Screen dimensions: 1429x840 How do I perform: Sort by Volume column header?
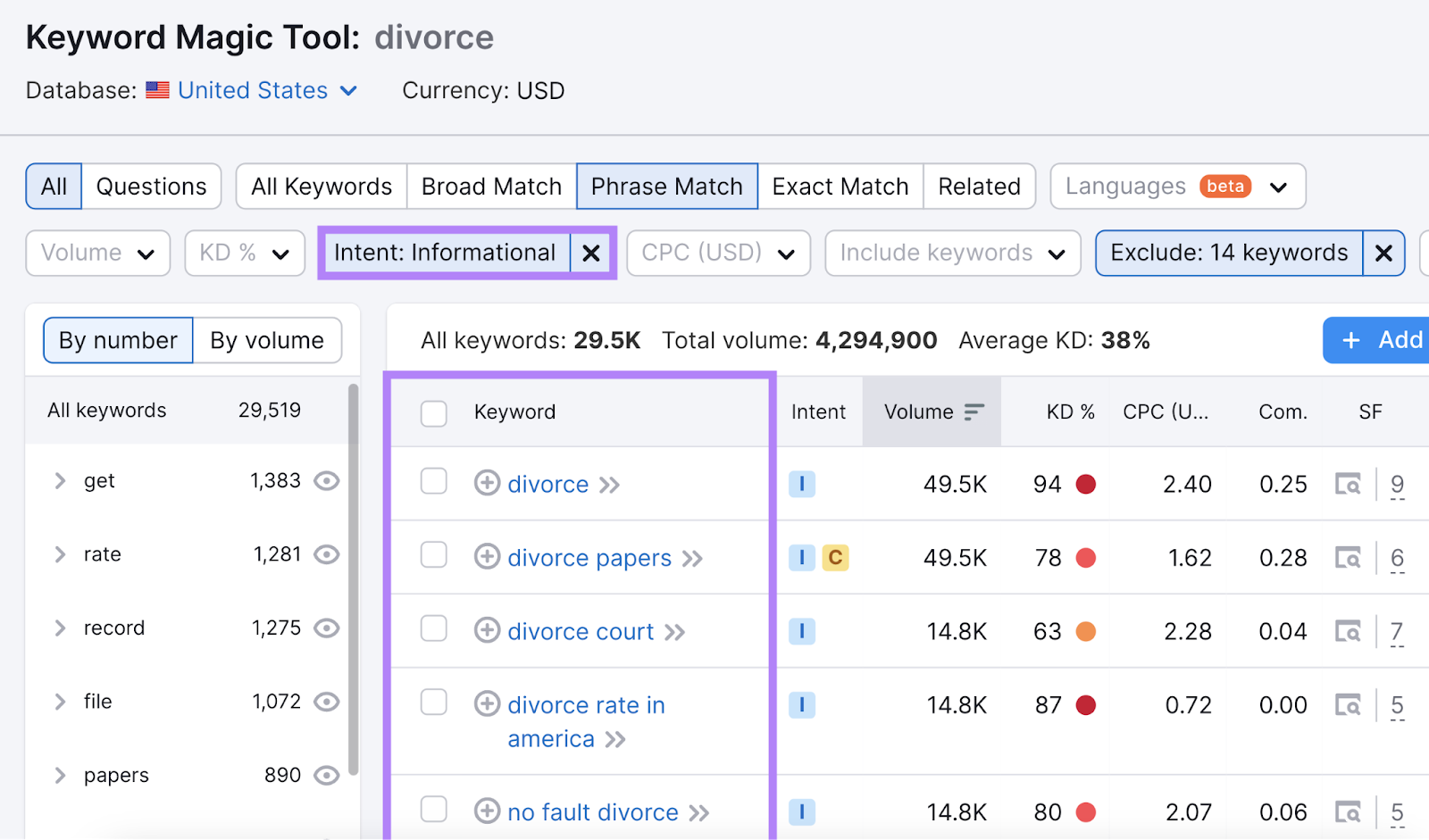932,412
